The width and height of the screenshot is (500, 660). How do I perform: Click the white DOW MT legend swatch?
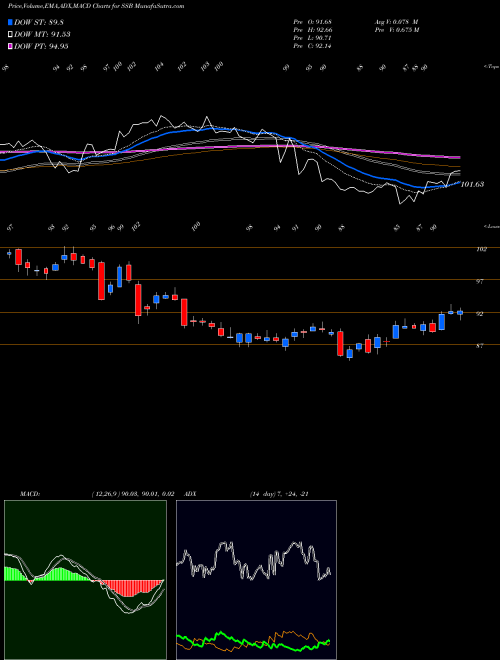(11, 35)
